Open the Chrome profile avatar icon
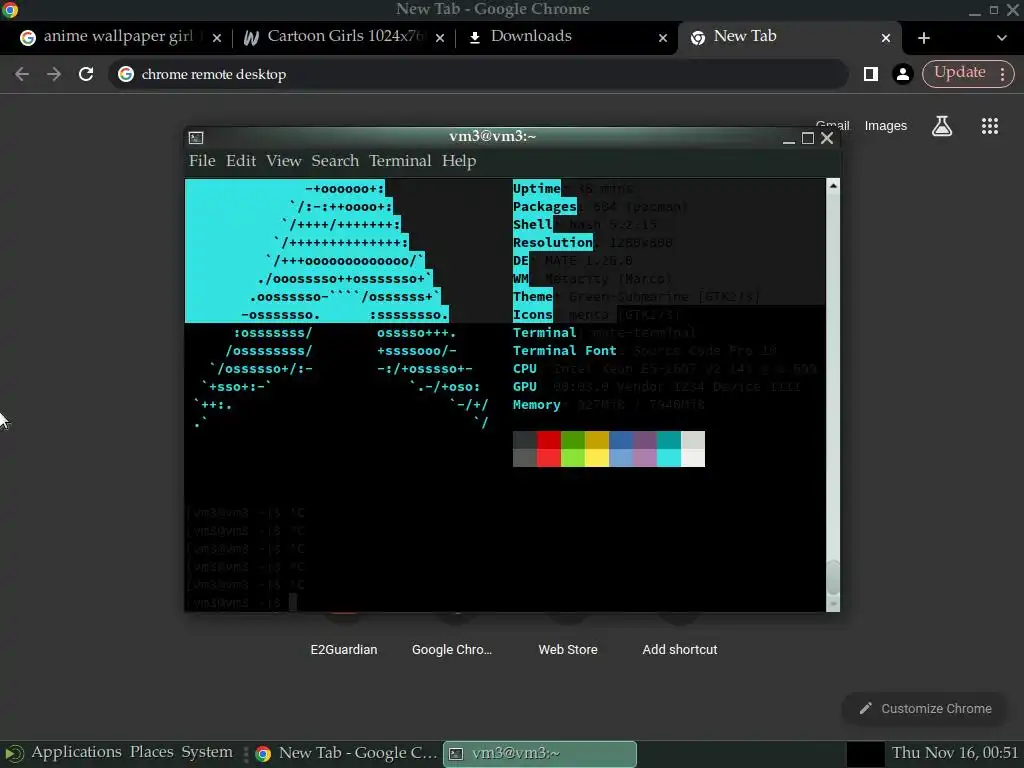 click(x=903, y=74)
